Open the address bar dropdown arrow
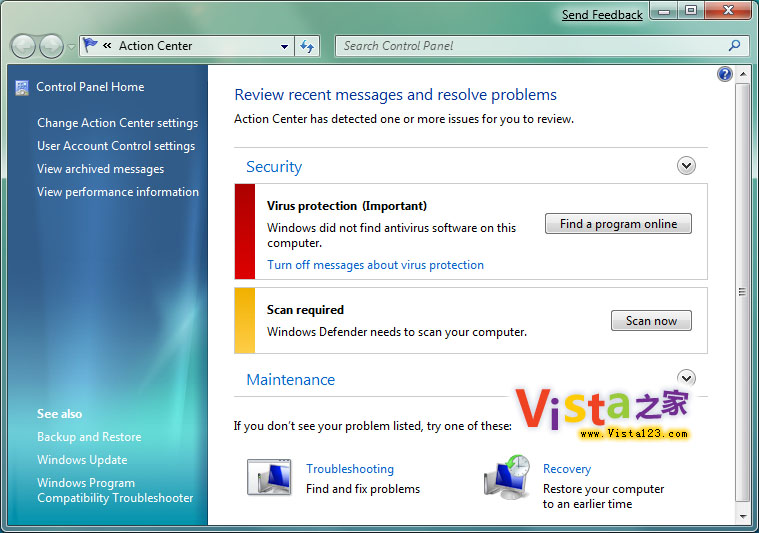The width and height of the screenshot is (759, 533). coord(284,46)
